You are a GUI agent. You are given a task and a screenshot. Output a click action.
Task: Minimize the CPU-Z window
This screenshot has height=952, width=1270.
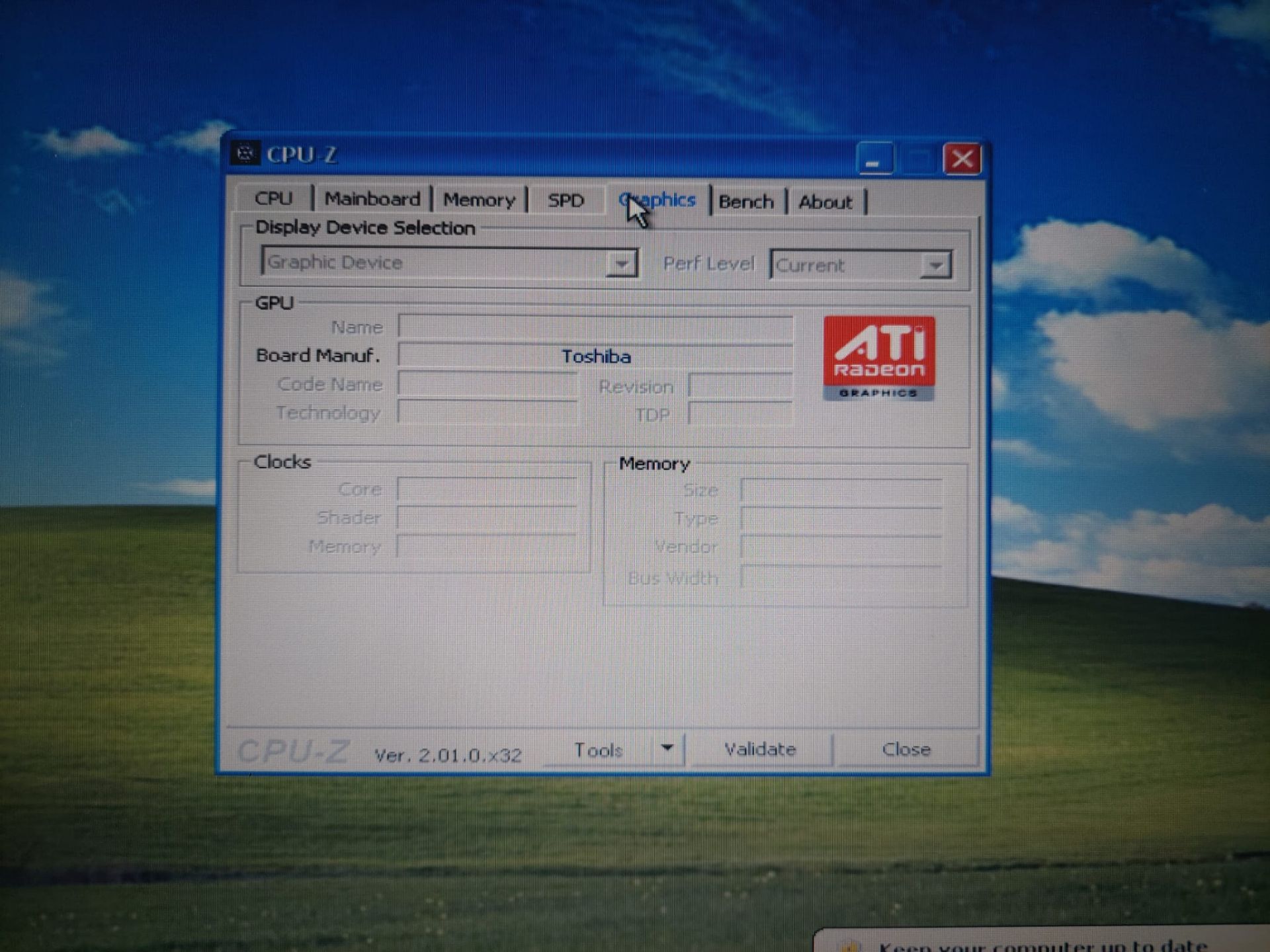point(874,159)
